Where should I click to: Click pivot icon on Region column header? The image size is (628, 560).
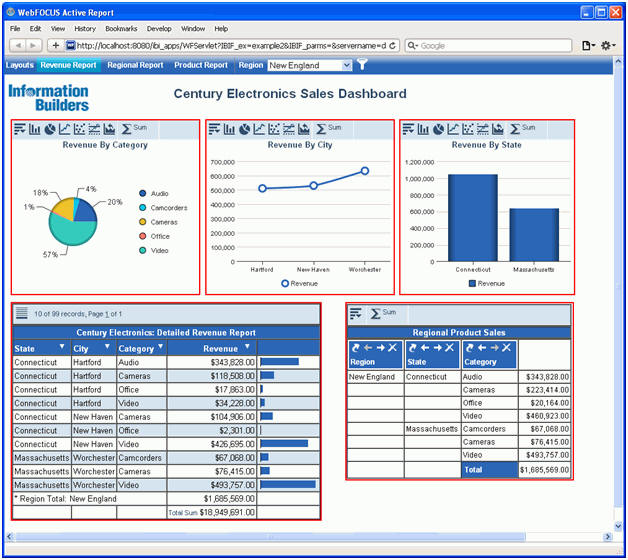point(355,348)
